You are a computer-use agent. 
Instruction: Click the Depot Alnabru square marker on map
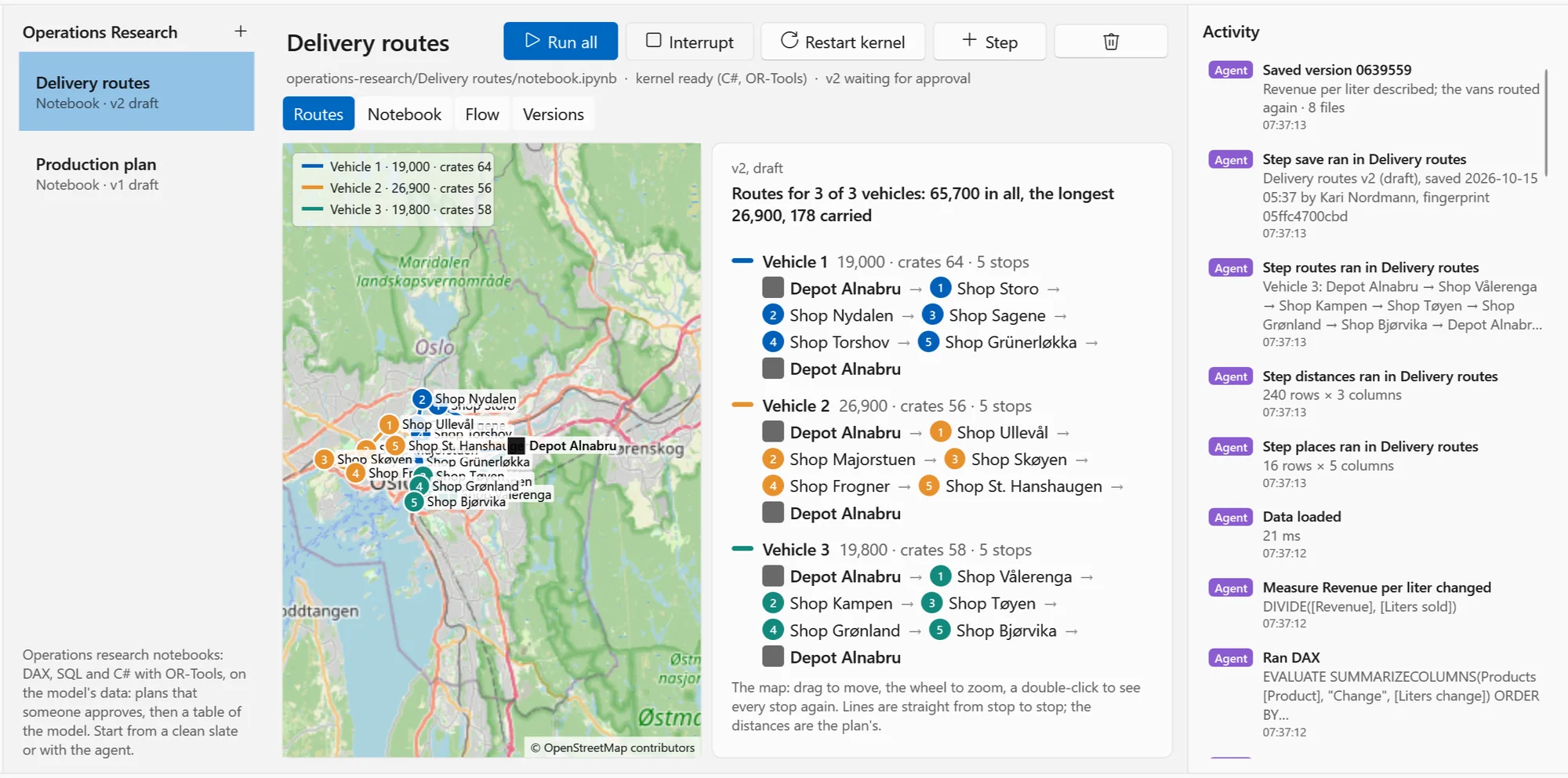[516, 445]
